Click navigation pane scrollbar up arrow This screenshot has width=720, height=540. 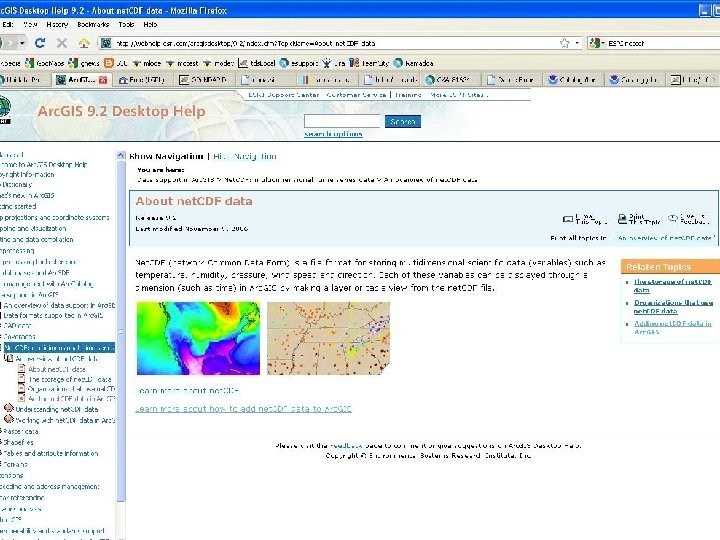121,155
